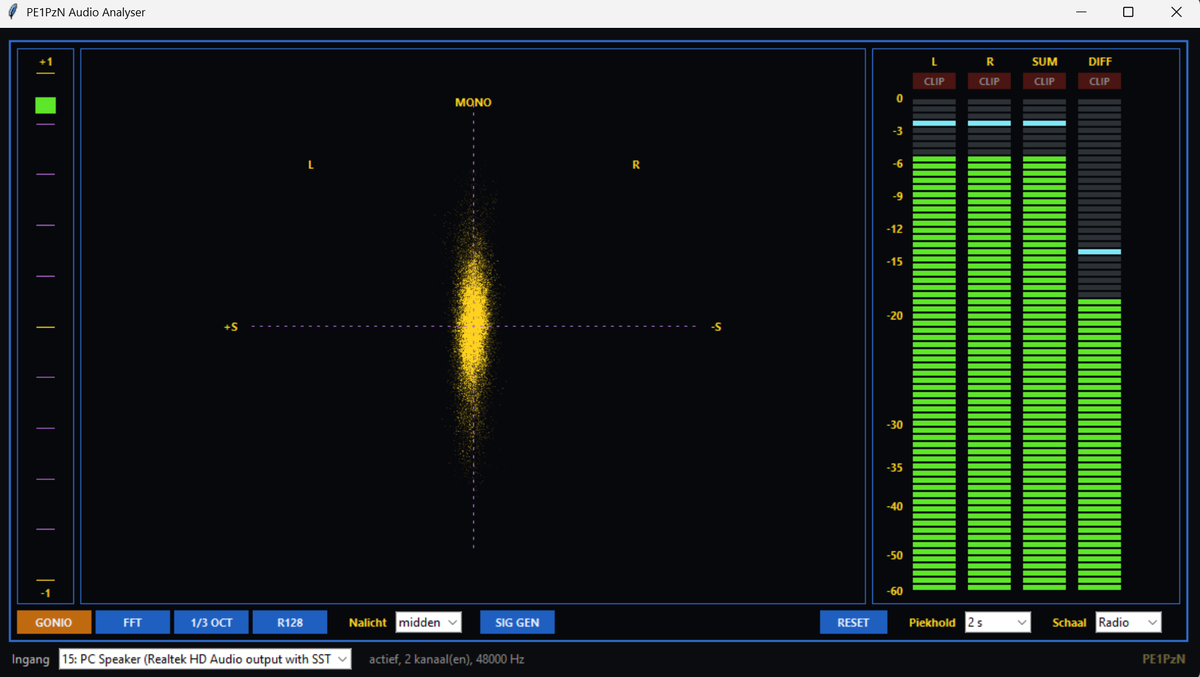This screenshot has width=1200, height=677.
Task: Click the green correlation meter indicator
Action: click(x=45, y=105)
